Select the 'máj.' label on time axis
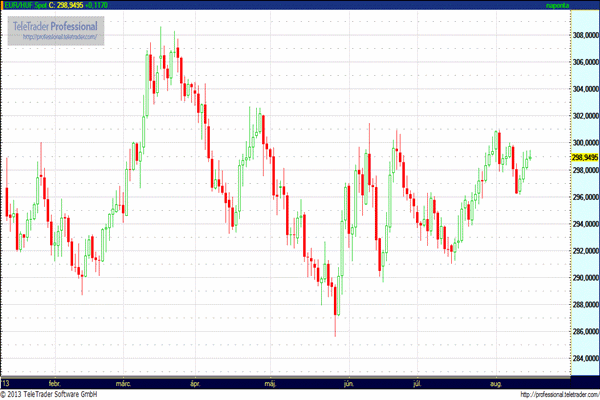The image size is (600, 400). (269, 383)
